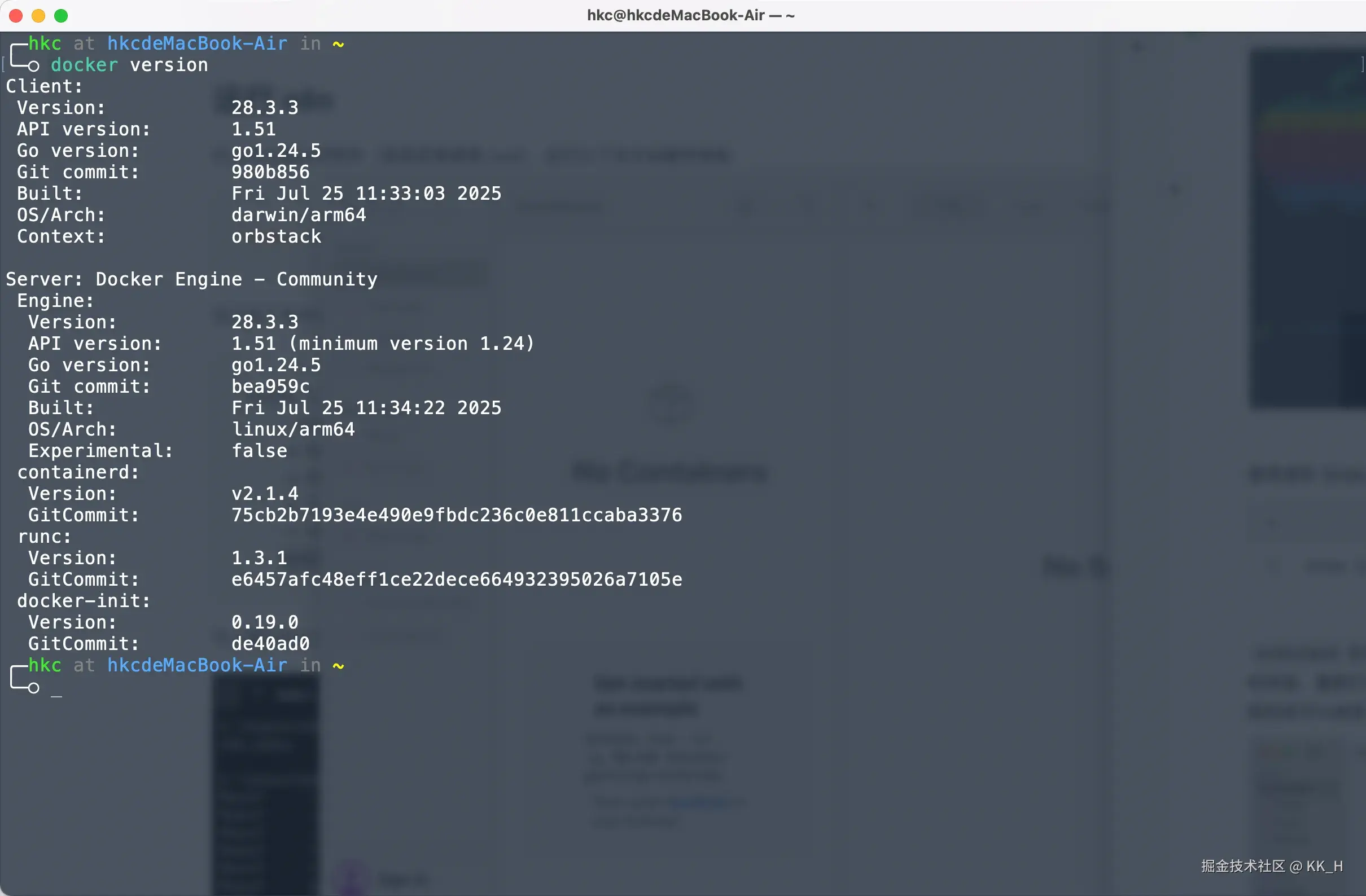Click the watermark text at bottom right
Image resolution: width=1366 pixels, height=896 pixels.
pyautogui.click(x=1271, y=866)
